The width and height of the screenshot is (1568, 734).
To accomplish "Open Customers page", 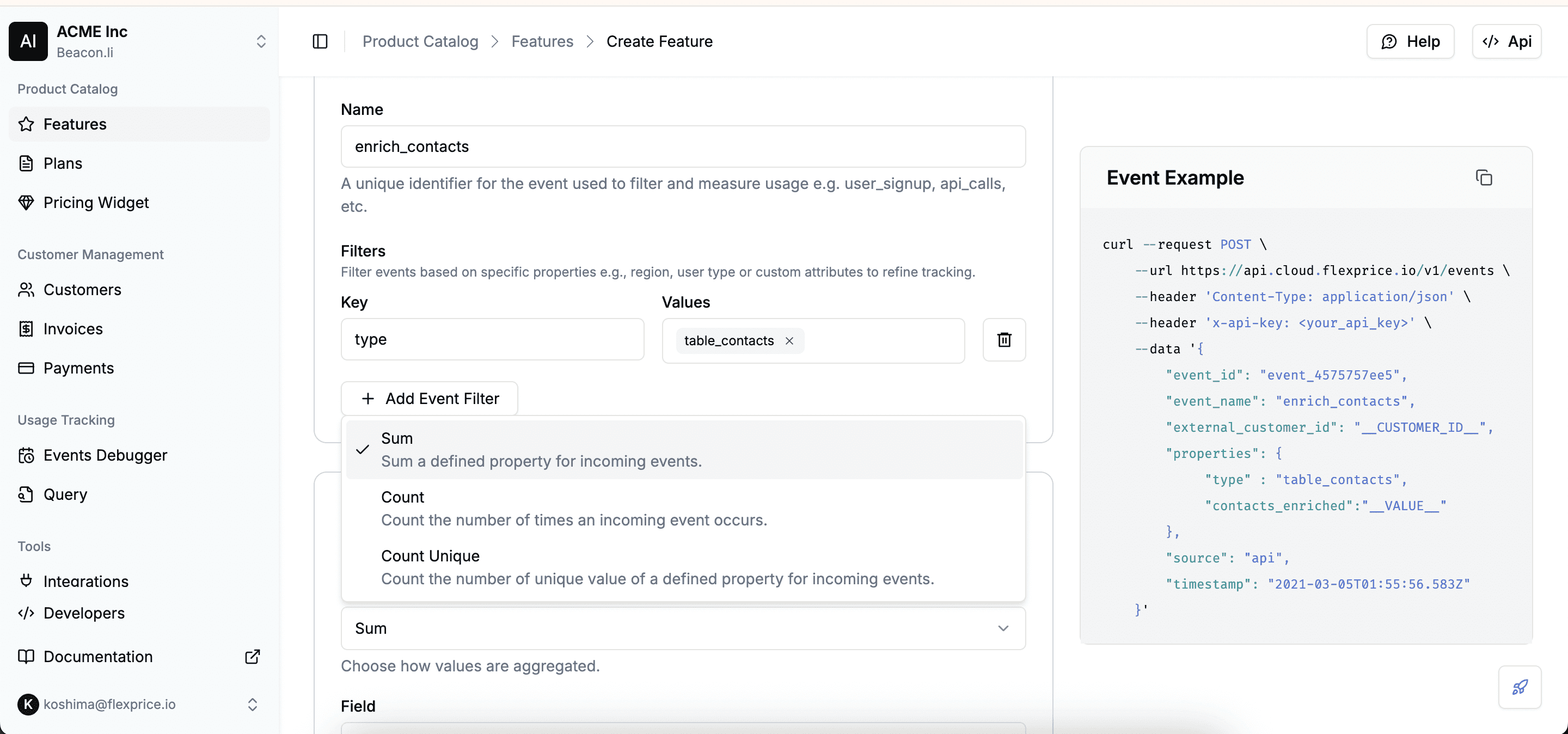I will 139,290.
